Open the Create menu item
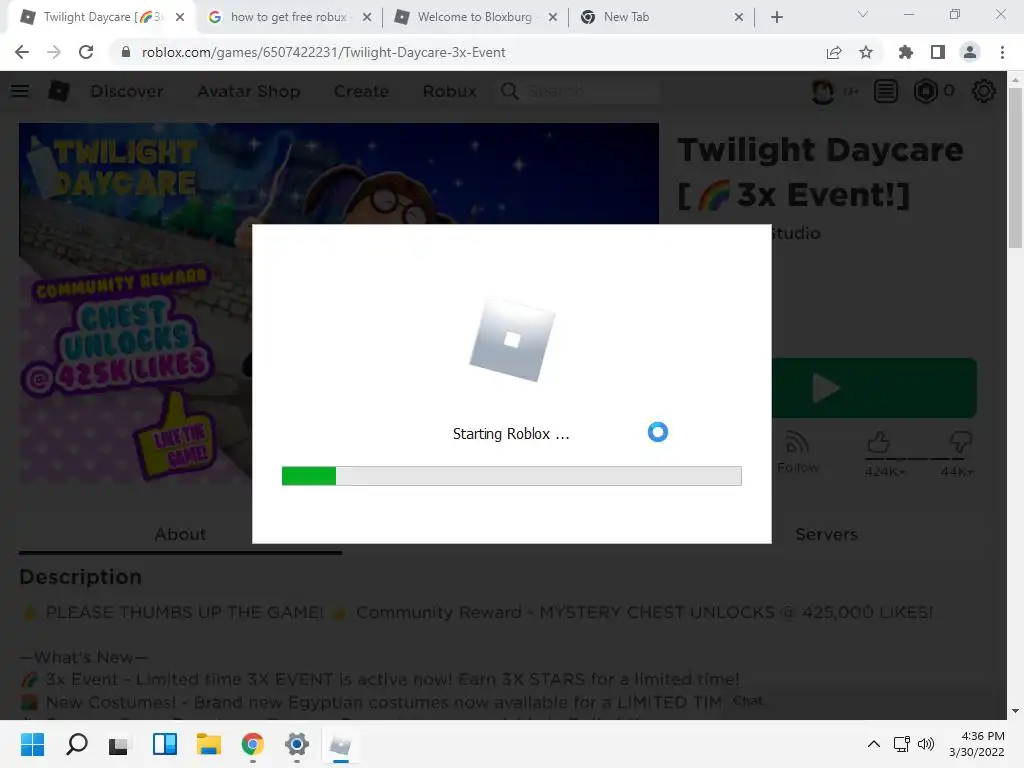Image resolution: width=1024 pixels, height=768 pixels. (361, 91)
